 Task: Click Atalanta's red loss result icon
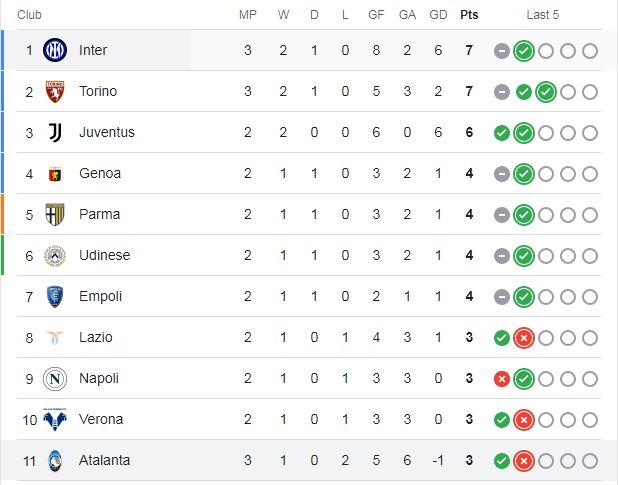524,461
